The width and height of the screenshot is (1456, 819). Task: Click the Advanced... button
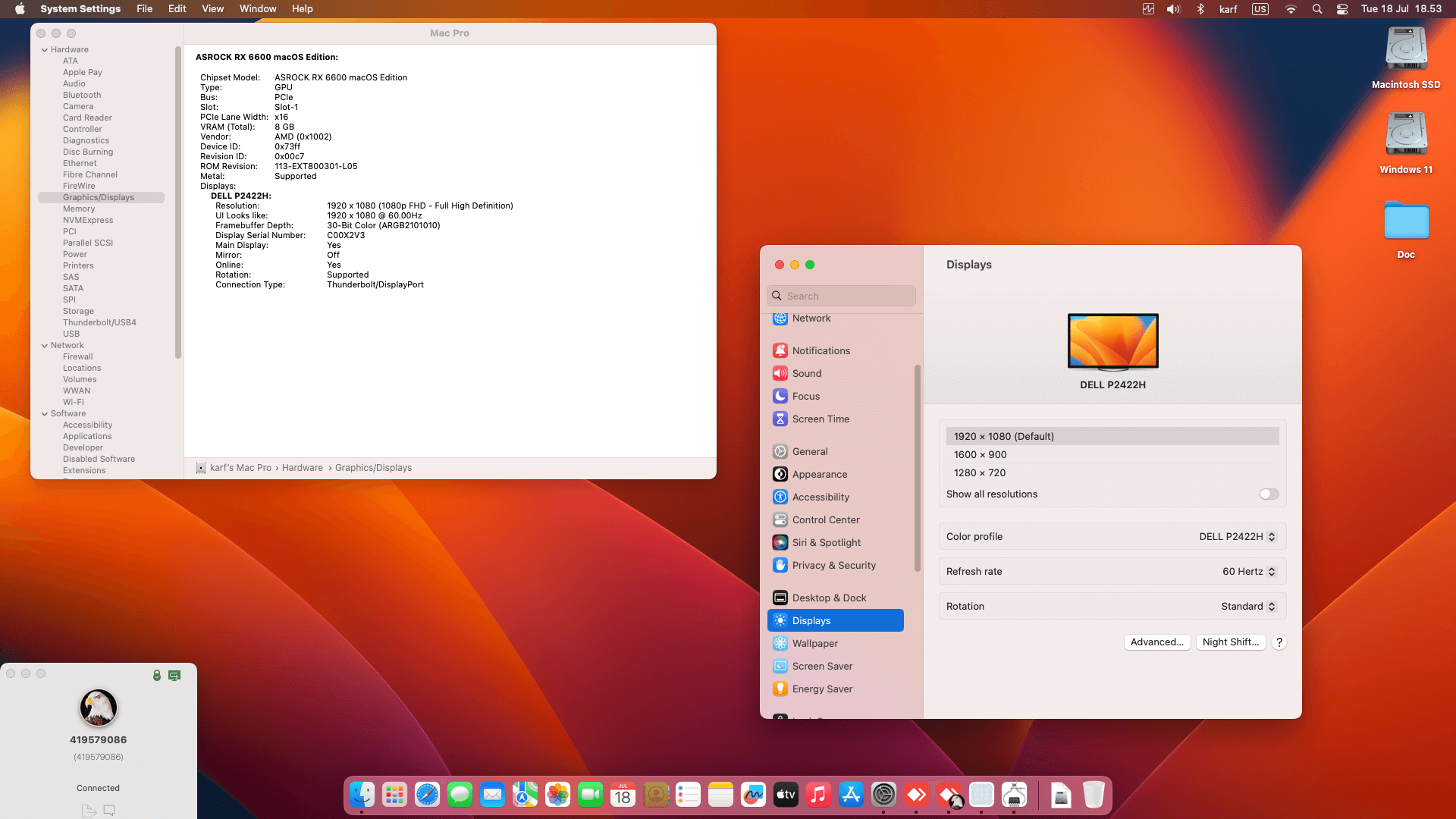click(1156, 642)
